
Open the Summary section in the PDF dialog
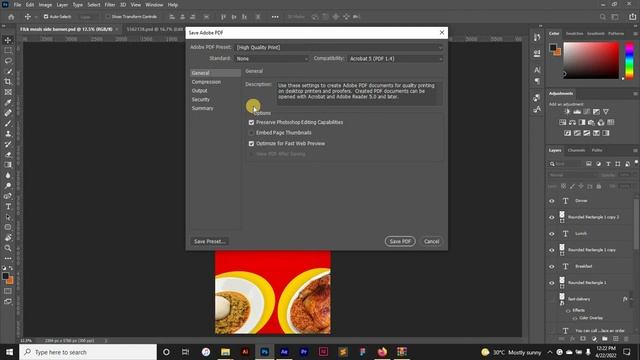tap(202, 109)
